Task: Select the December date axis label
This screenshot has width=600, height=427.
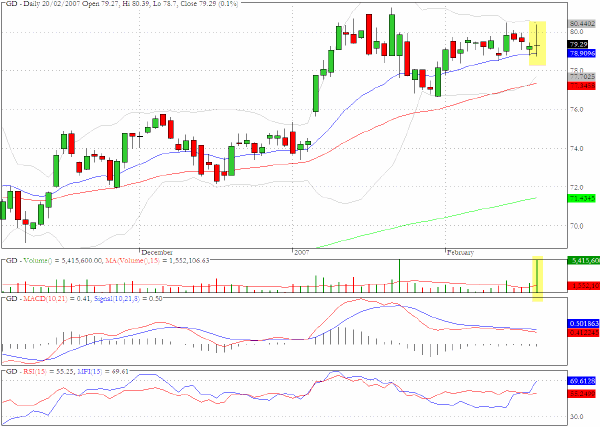Action: (157, 253)
